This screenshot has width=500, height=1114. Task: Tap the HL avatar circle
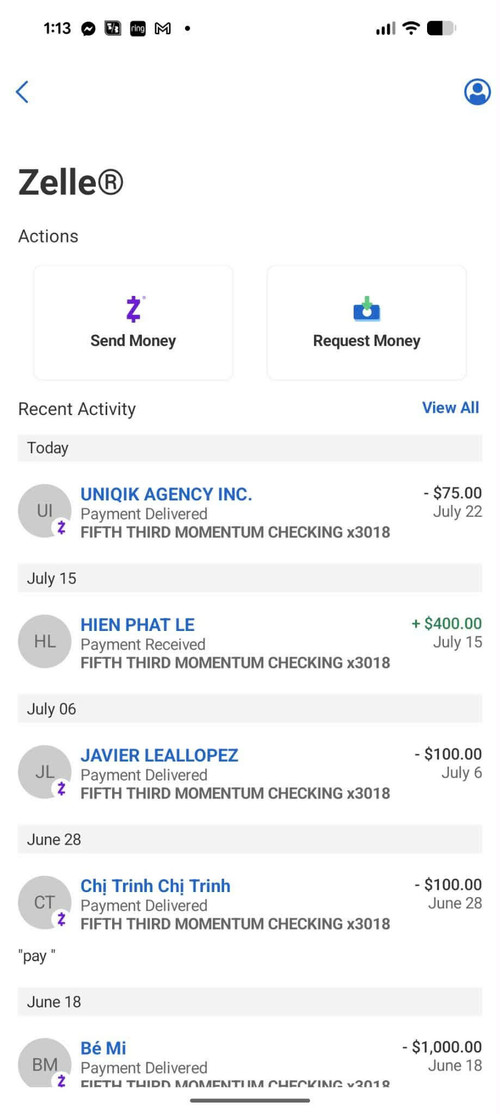click(x=45, y=641)
